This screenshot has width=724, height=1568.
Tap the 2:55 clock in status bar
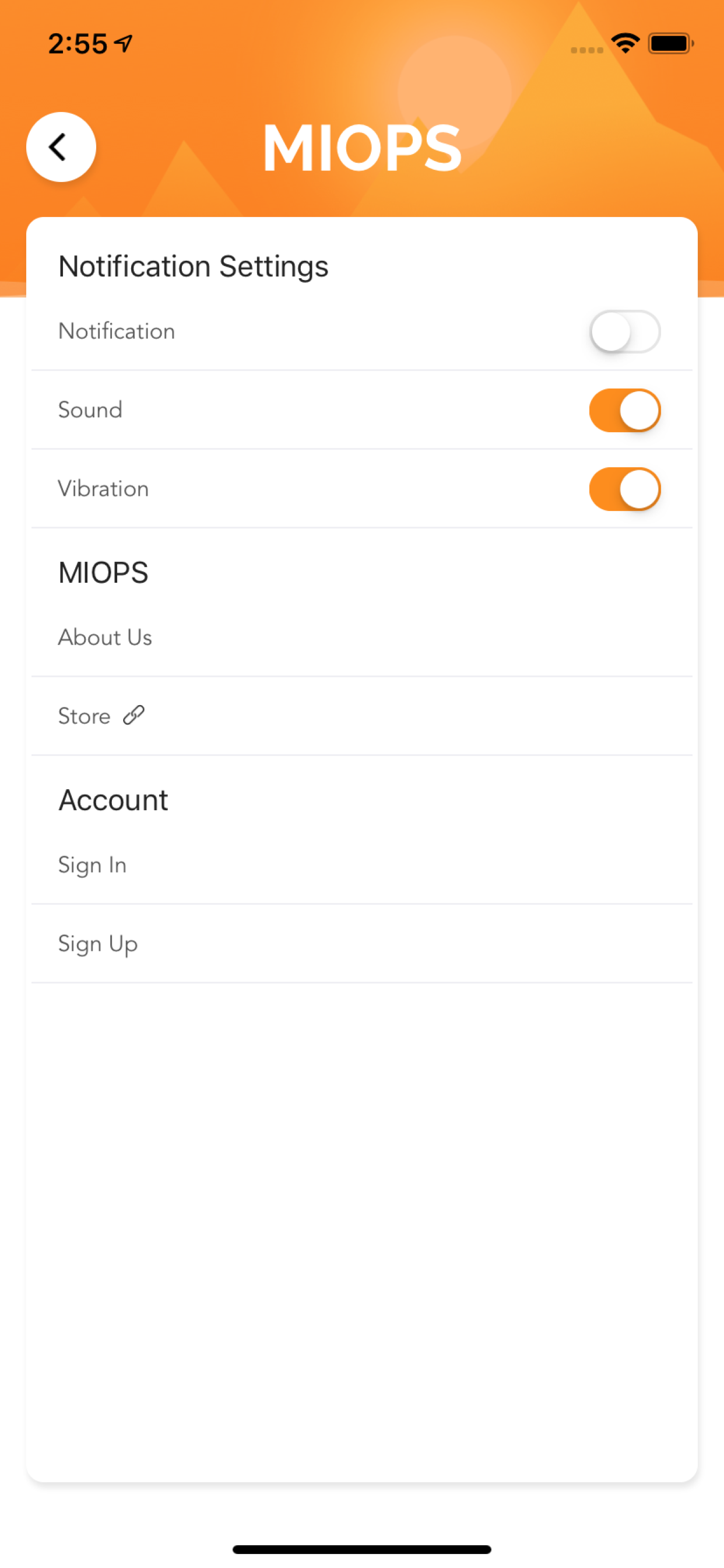(78, 44)
